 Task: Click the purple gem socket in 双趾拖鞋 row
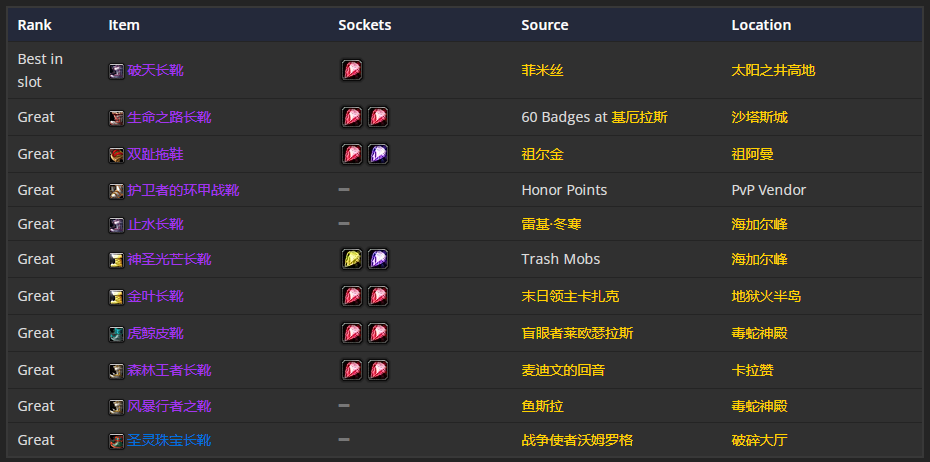(378, 154)
